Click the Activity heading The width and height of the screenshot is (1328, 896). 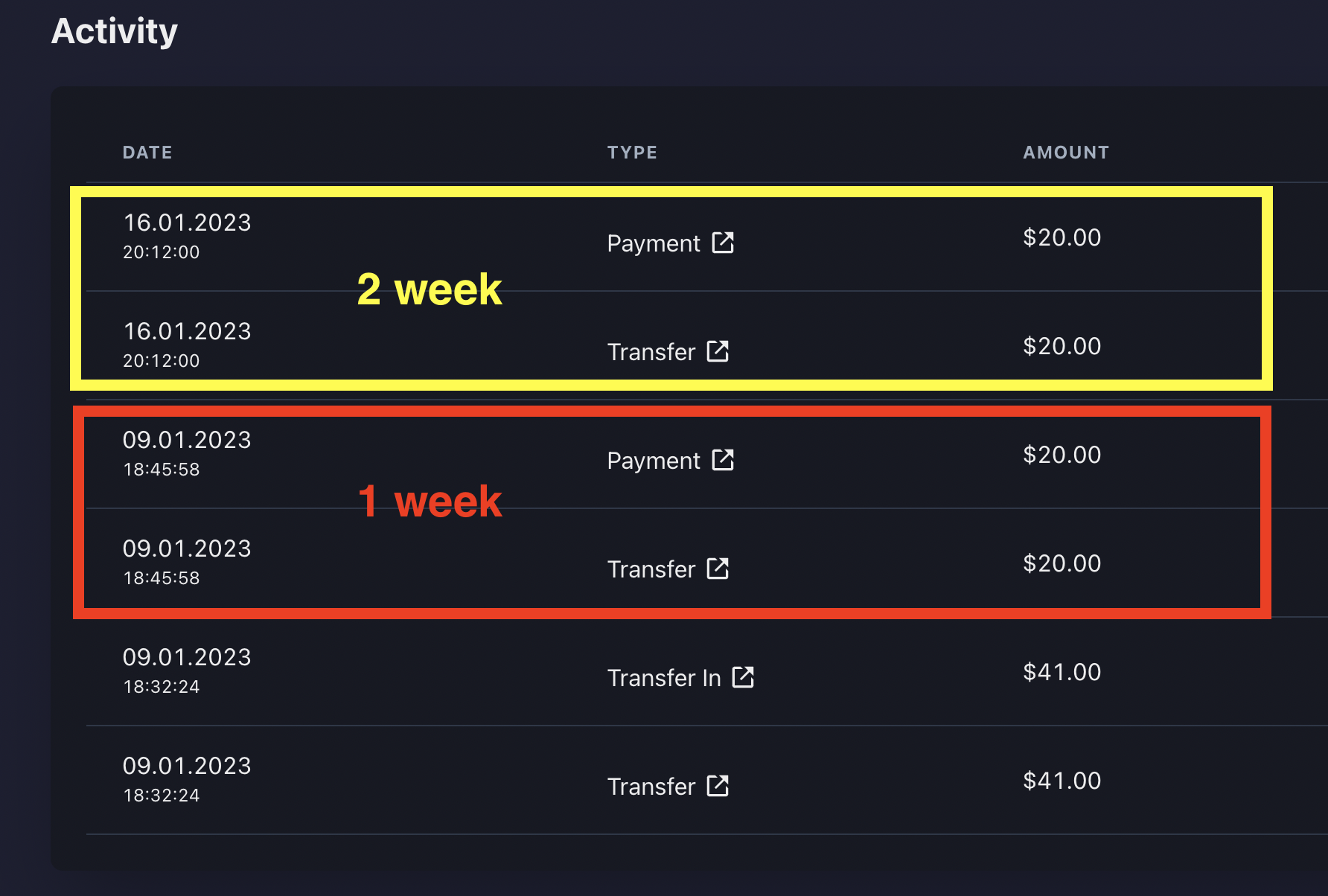(115, 31)
